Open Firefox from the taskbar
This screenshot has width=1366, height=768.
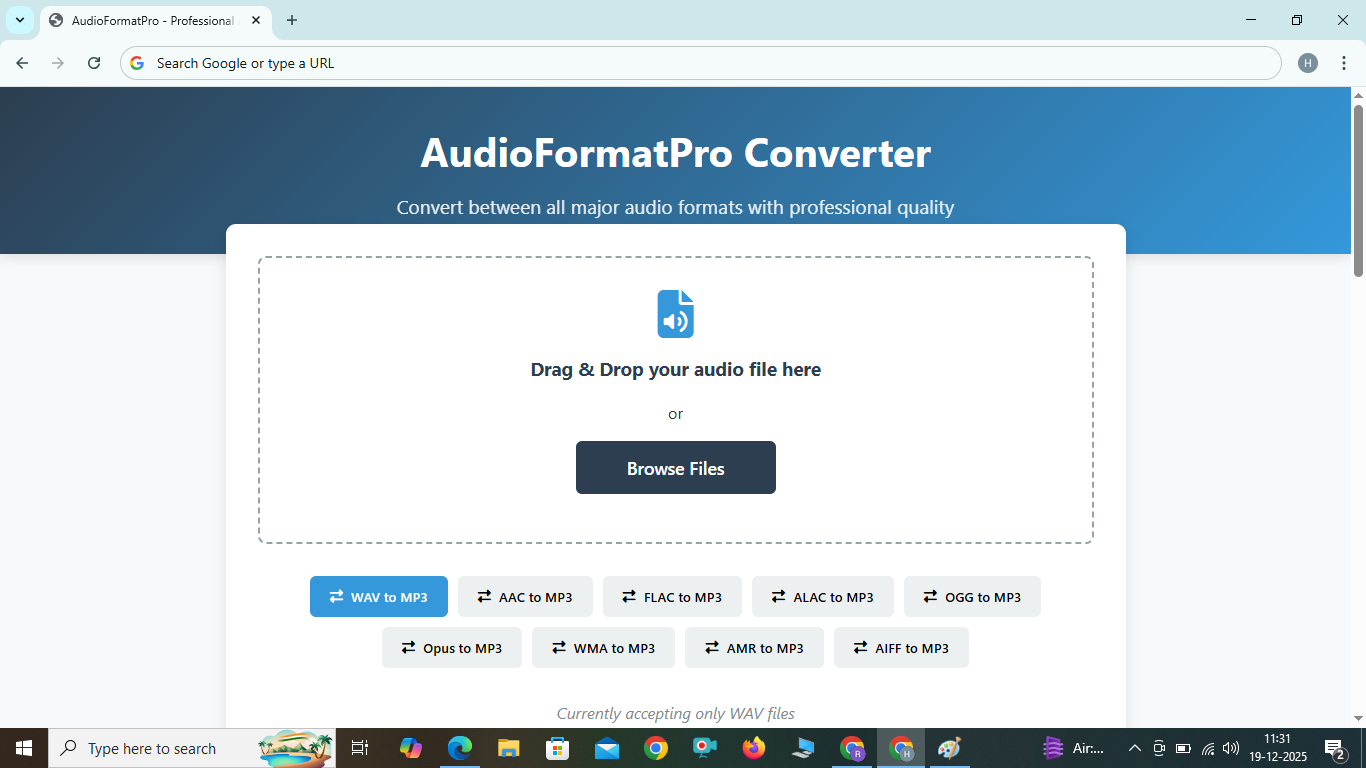[753, 748]
